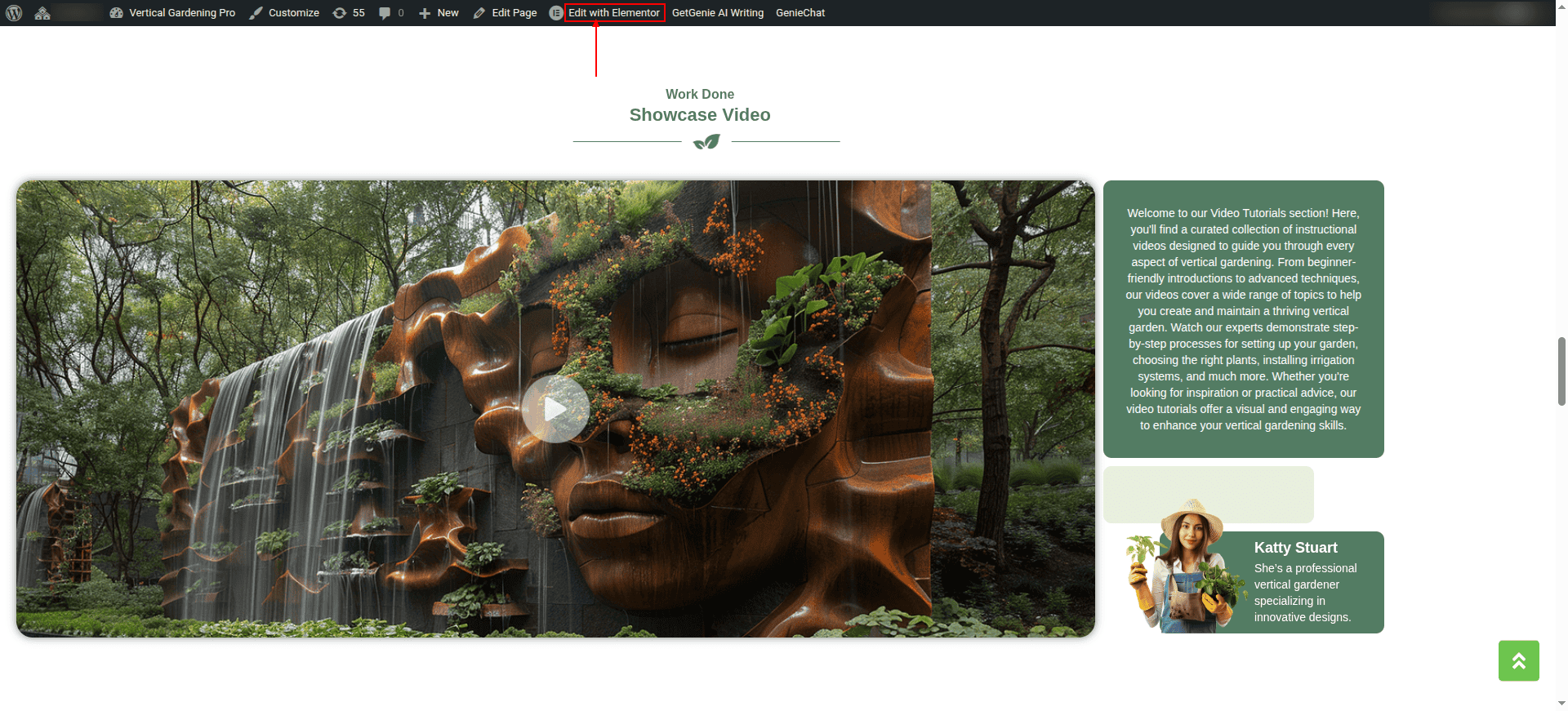This screenshot has width=1568, height=711.
Task: Click the Katty Stuart name
Action: click(x=1295, y=548)
